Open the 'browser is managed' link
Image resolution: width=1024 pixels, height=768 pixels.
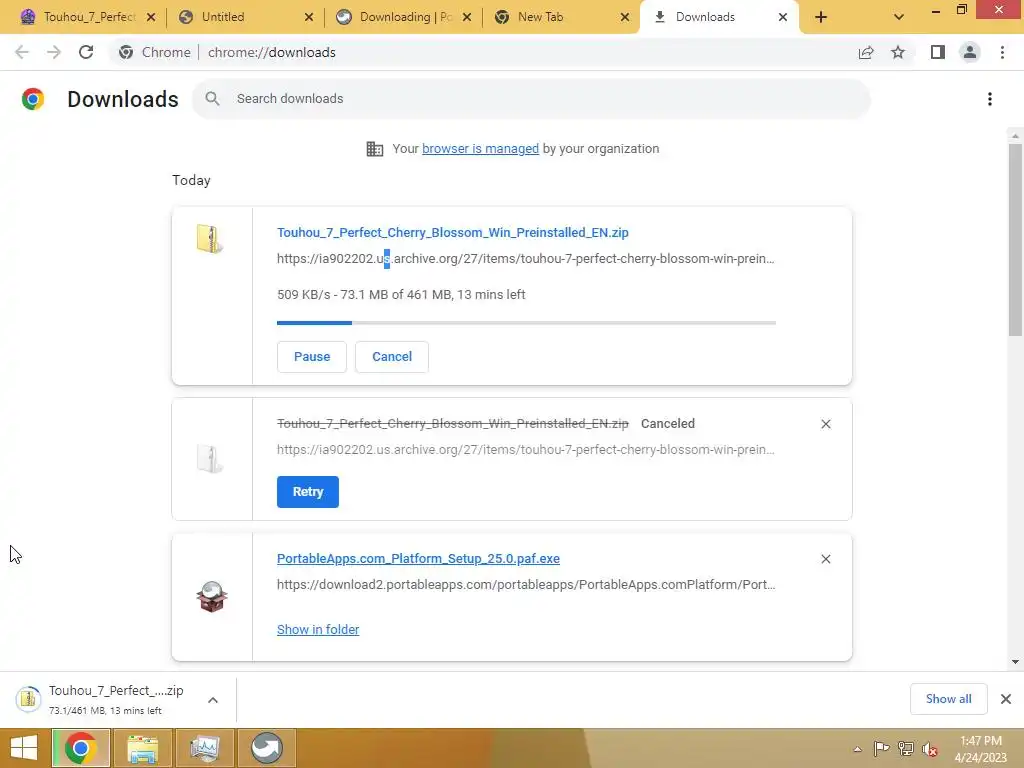tap(480, 149)
